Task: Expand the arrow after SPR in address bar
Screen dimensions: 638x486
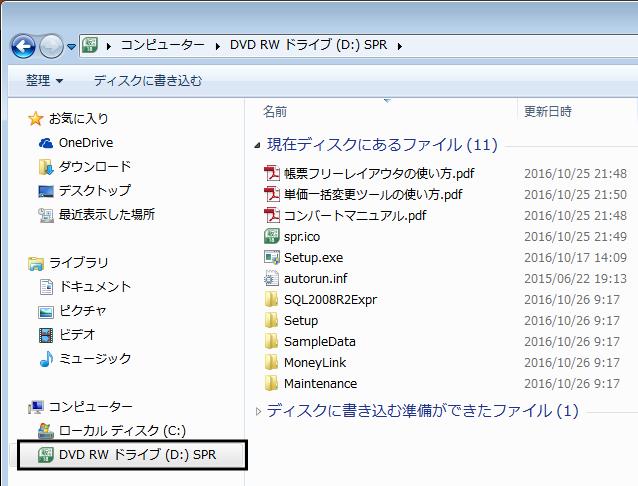Action: tap(400, 46)
